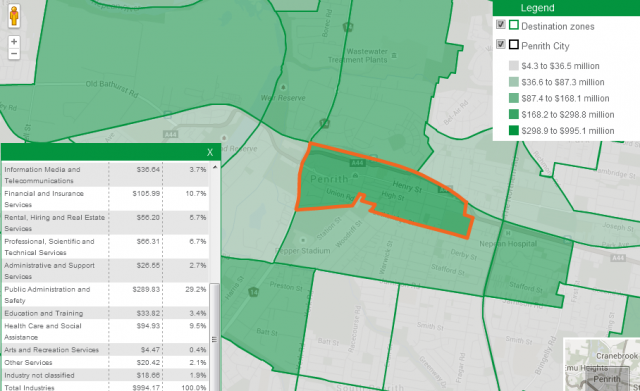Select Administrative and Support Services row
This screenshot has width=640, height=391.
pos(105,271)
